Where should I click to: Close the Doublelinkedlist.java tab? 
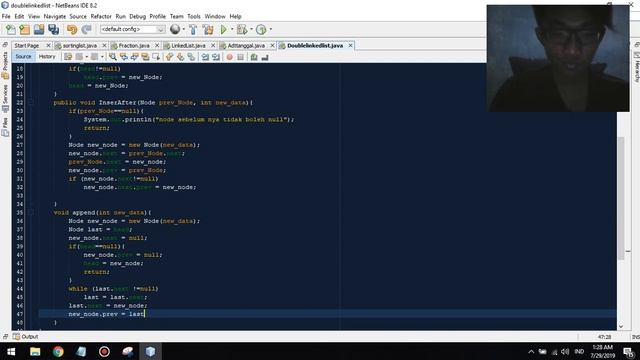click(350, 46)
